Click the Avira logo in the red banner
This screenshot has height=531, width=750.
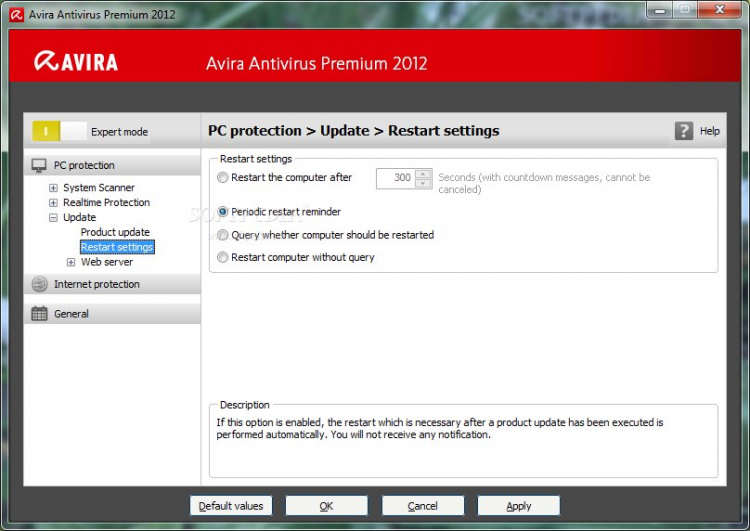(76, 61)
